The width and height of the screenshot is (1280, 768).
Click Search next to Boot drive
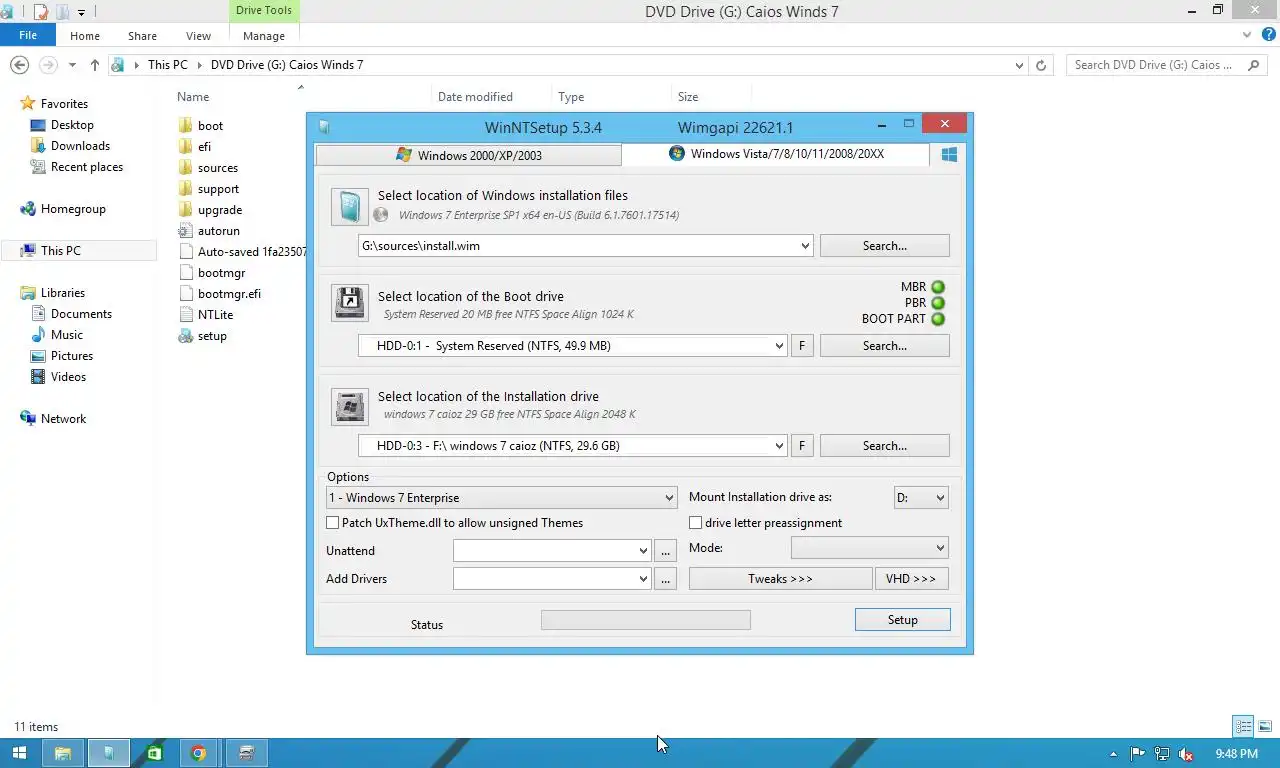click(x=884, y=346)
